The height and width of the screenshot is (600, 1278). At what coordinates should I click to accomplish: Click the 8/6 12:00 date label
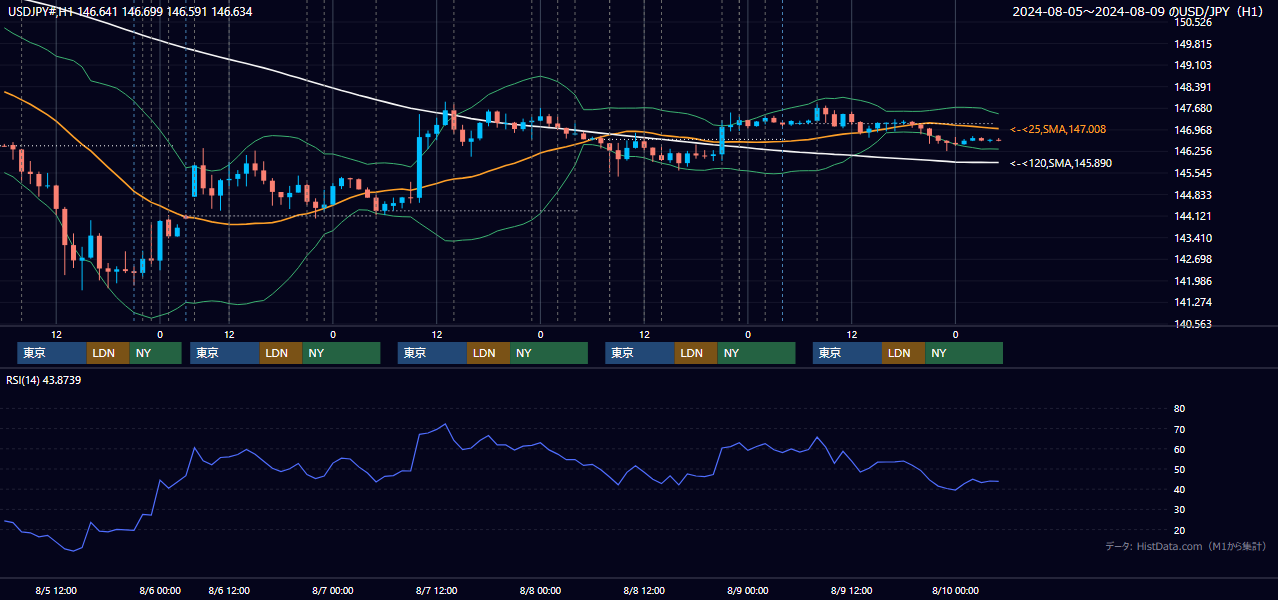point(229,590)
